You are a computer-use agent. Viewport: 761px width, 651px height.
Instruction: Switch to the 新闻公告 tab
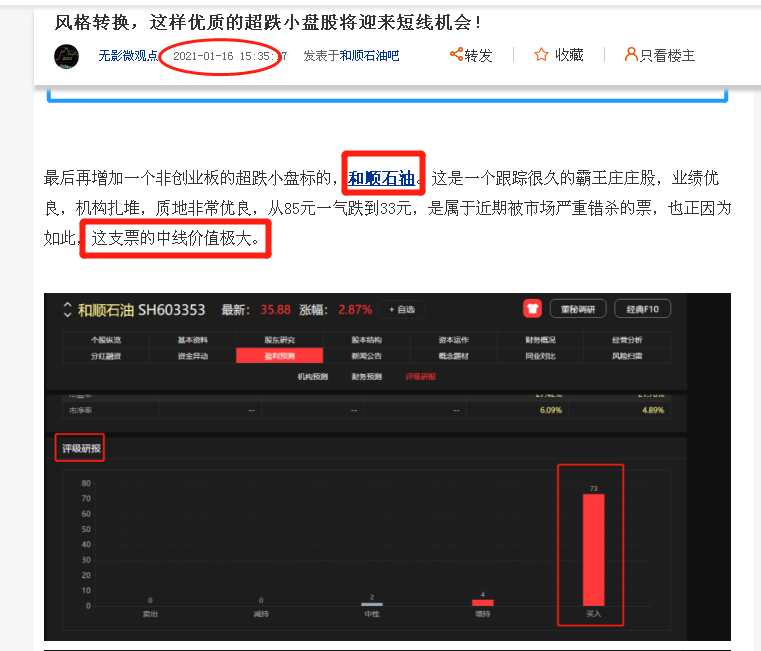(366, 356)
